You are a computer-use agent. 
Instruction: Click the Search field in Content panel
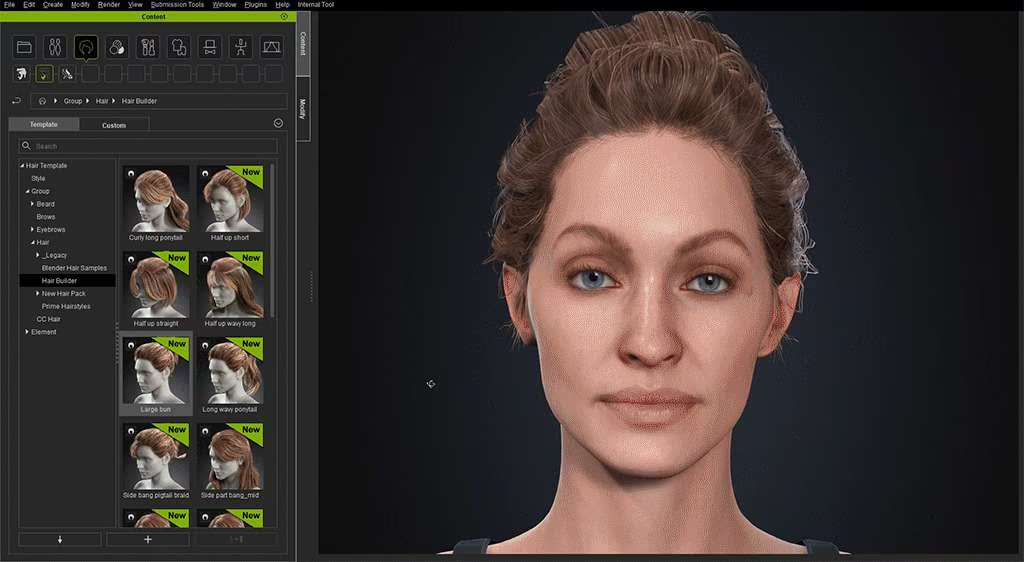coord(150,146)
